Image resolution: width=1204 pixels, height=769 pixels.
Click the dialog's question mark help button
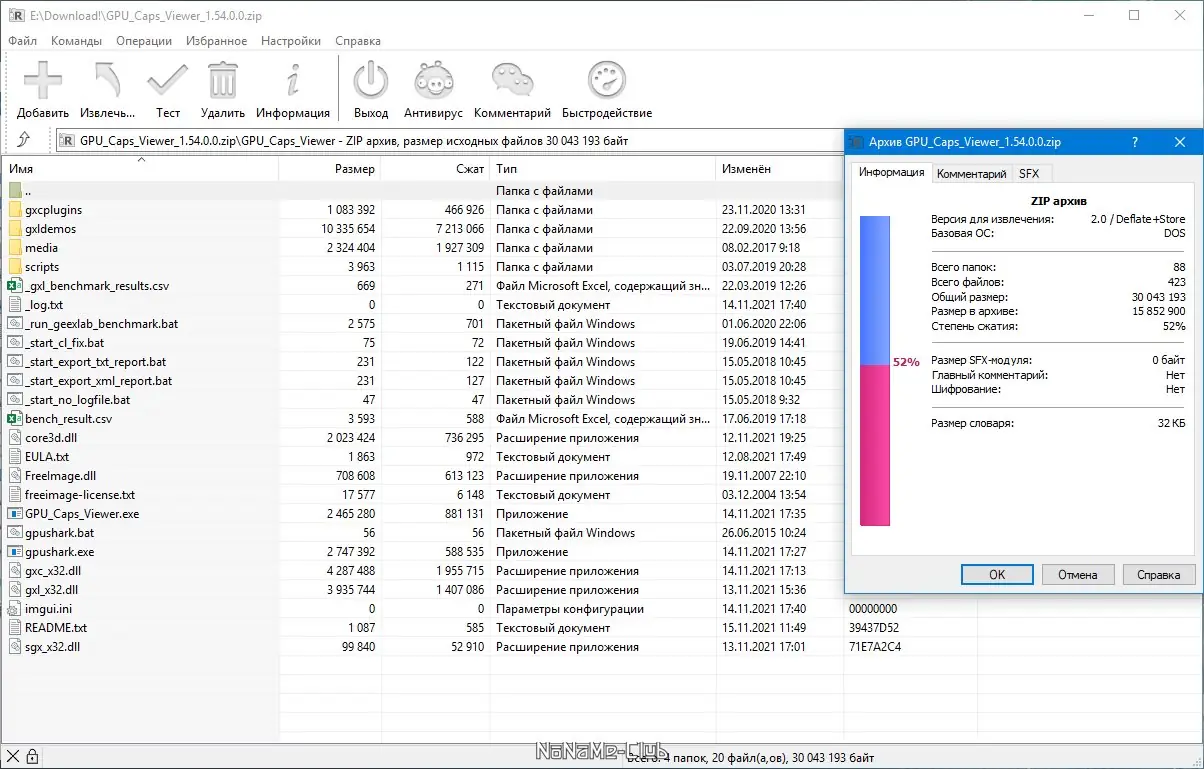coord(1134,142)
